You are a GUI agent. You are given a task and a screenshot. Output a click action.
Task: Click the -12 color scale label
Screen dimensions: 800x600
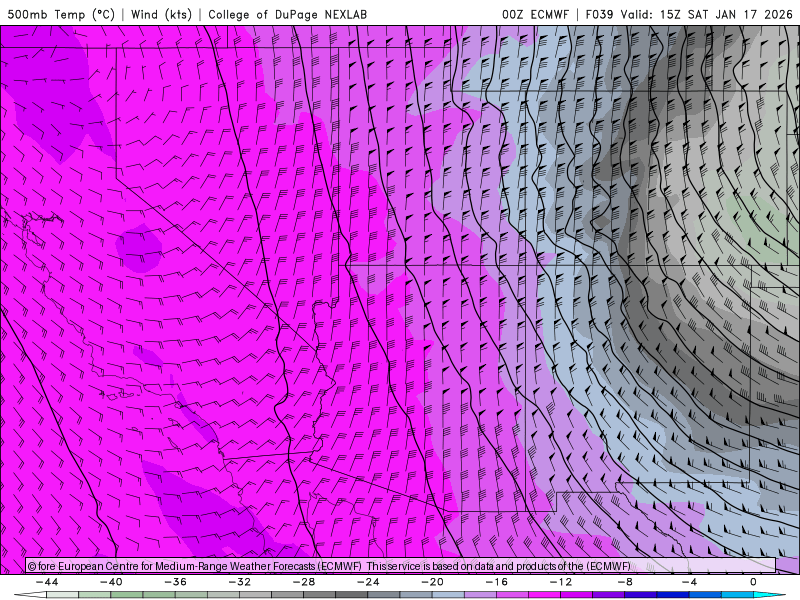tap(561, 582)
